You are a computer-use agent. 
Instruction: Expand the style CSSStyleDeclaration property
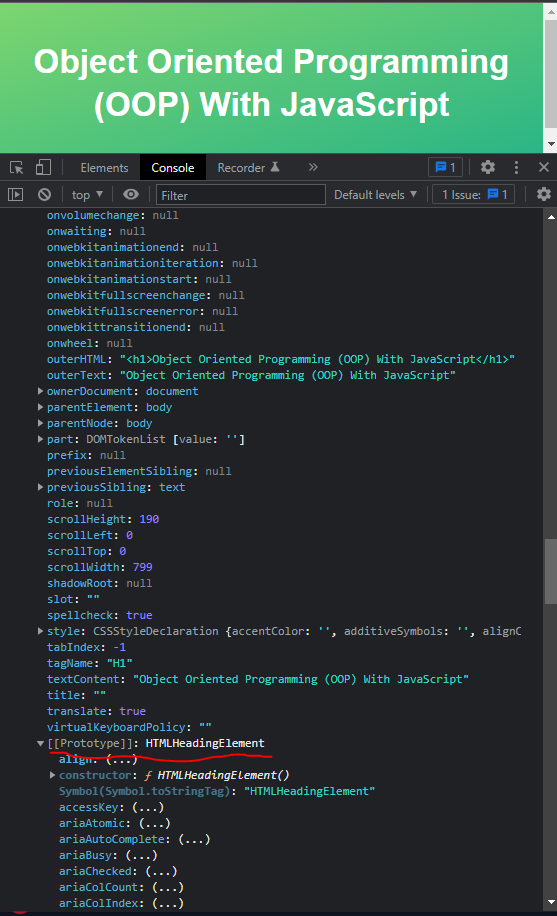coord(40,631)
